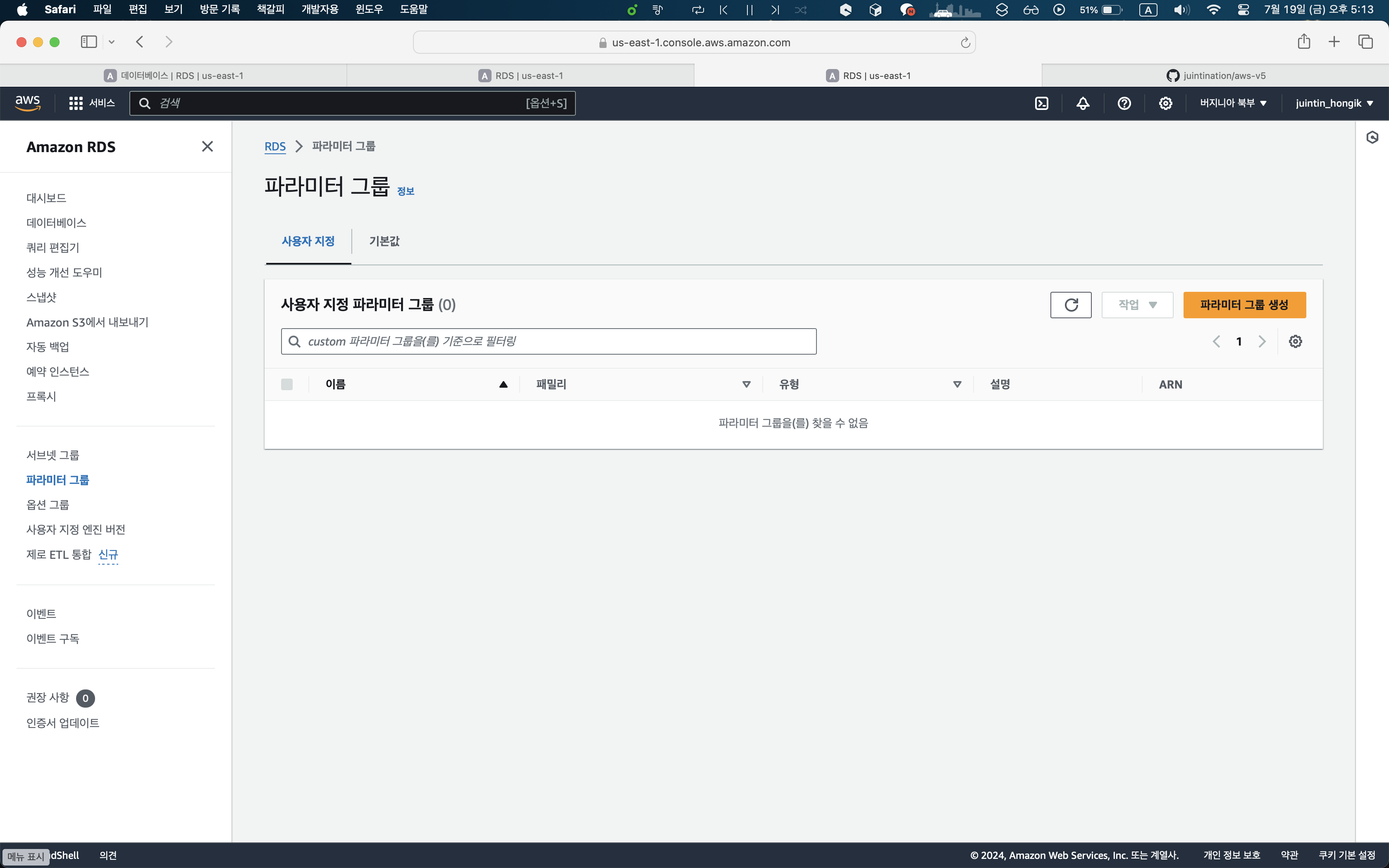Open the services grid menu icon
The height and width of the screenshot is (868, 1389).
click(76, 103)
